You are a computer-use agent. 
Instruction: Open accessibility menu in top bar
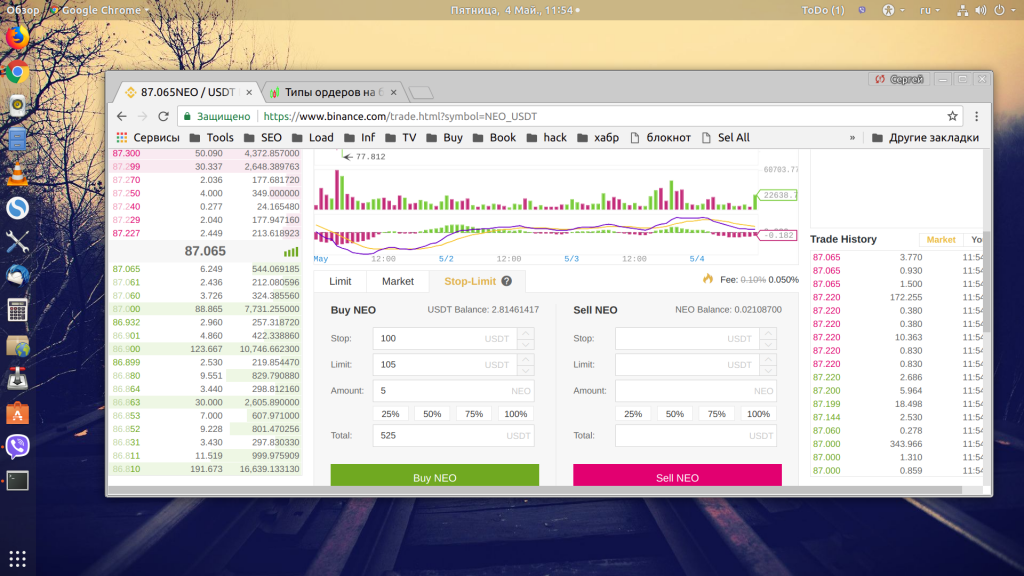point(893,10)
